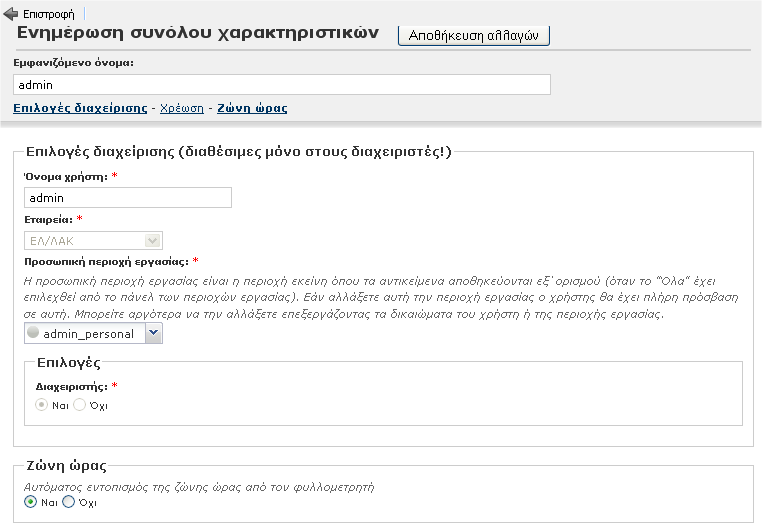The width and height of the screenshot is (762, 530).
Task: Click the grey workspace icon beside admin_personal
Action: (34, 334)
